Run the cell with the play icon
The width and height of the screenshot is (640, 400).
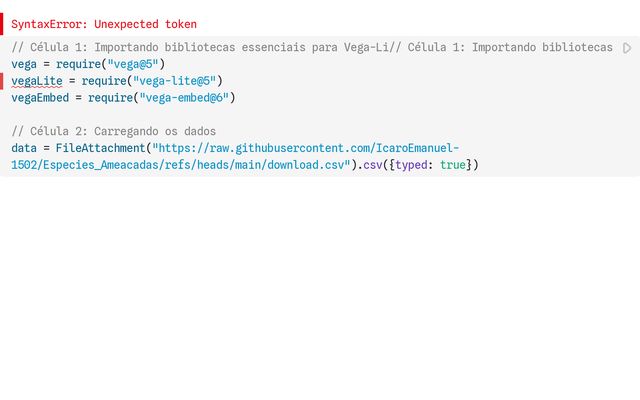627,48
